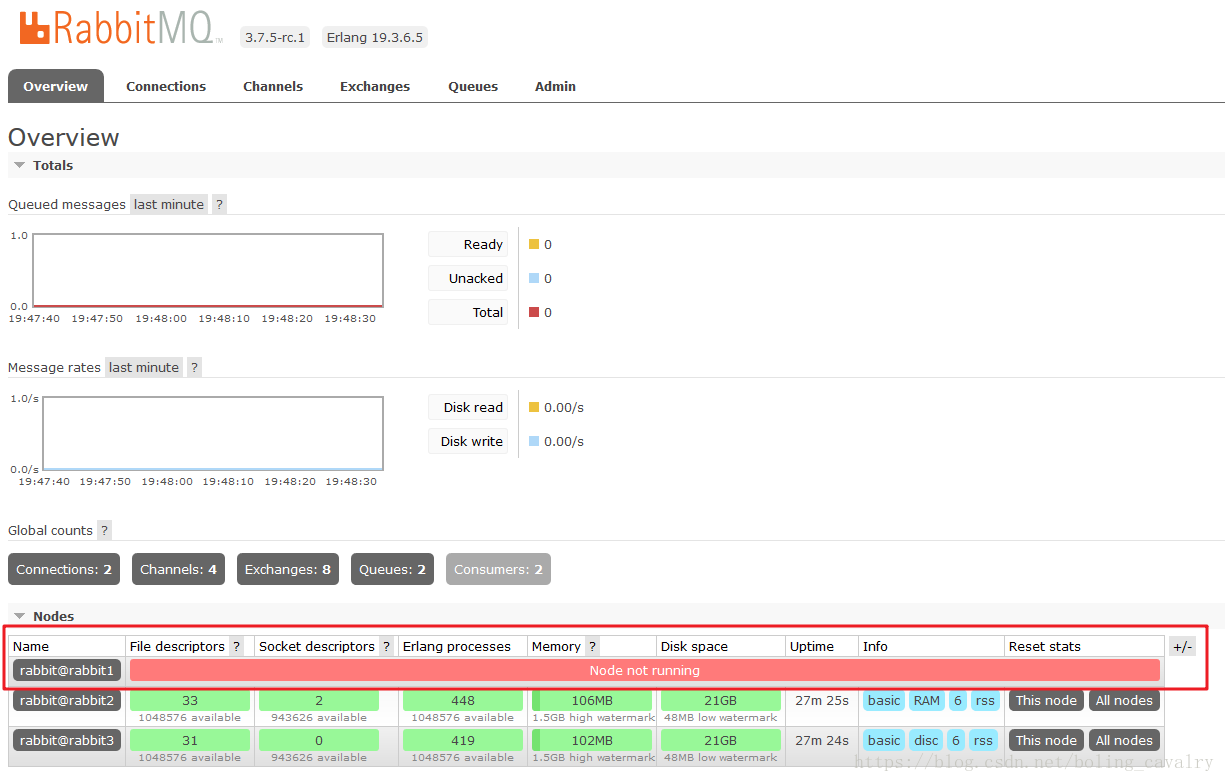1225x782 pixels.
Task: Switch to the Channels tab
Action: coord(273,86)
